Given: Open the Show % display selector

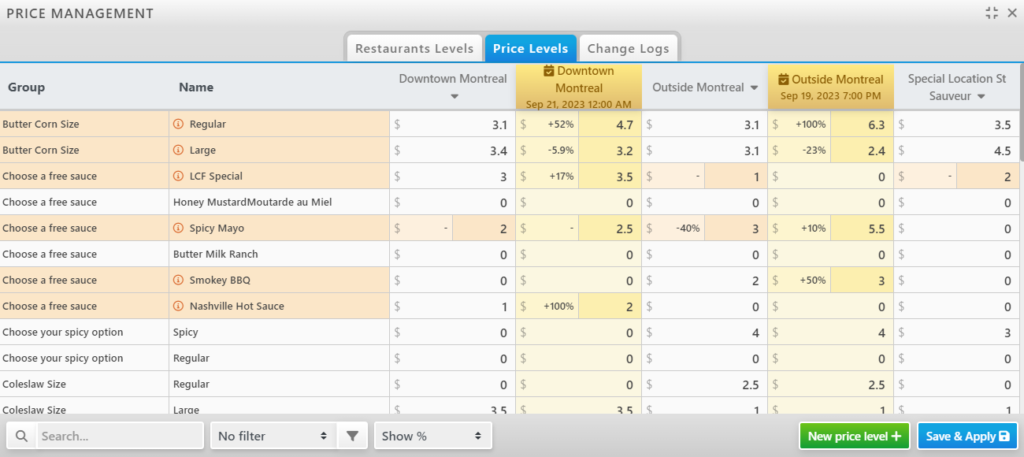Looking at the screenshot, I should (x=432, y=436).
